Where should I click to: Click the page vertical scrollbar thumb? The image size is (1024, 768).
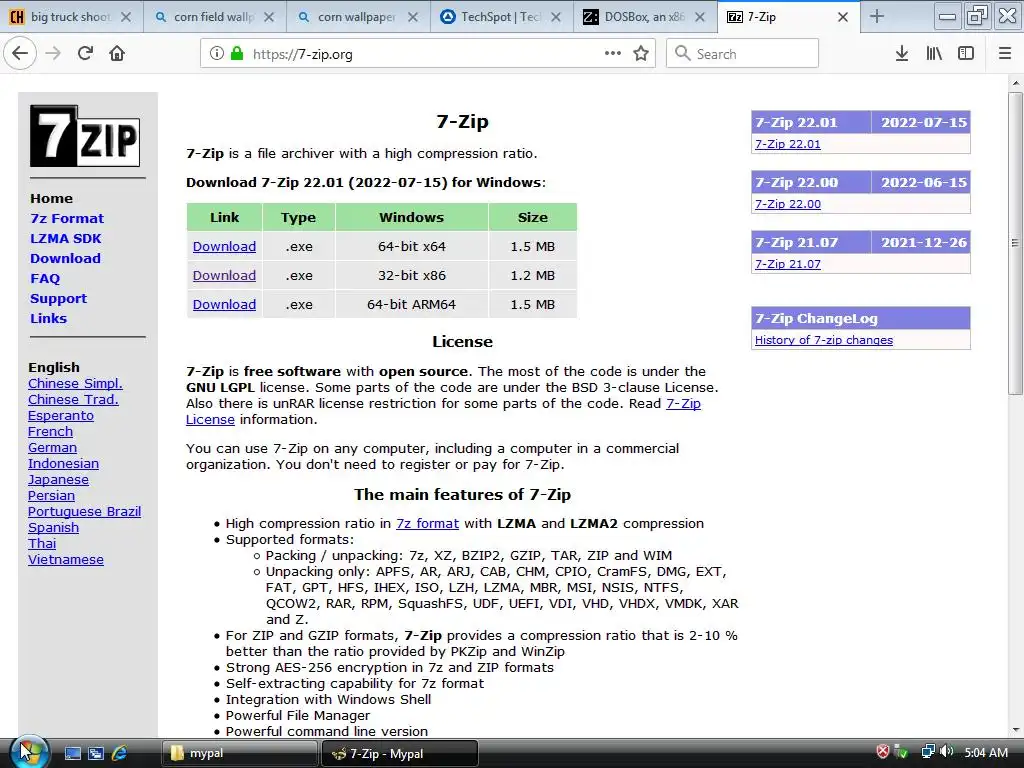pyautogui.click(x=1015, y=243)
